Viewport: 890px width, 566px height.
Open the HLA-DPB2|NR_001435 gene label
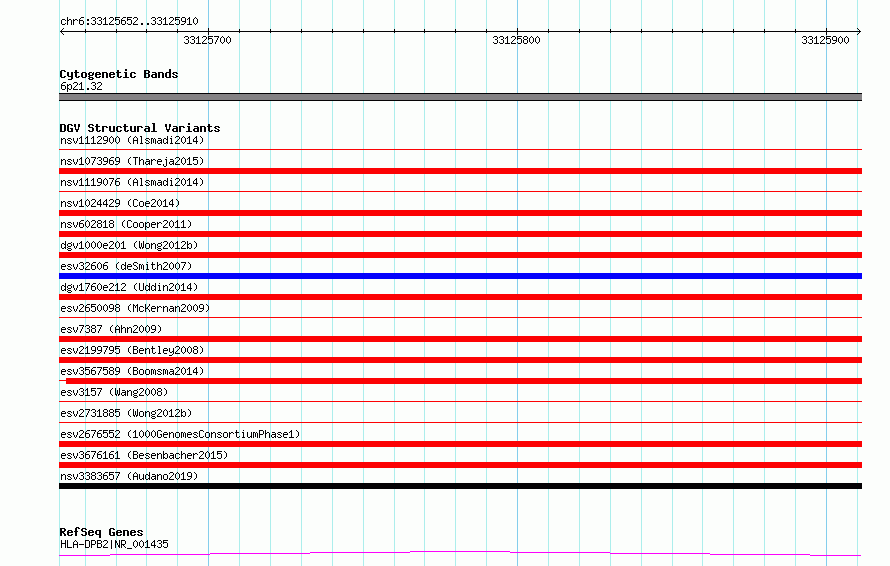(x=114, y=544)
